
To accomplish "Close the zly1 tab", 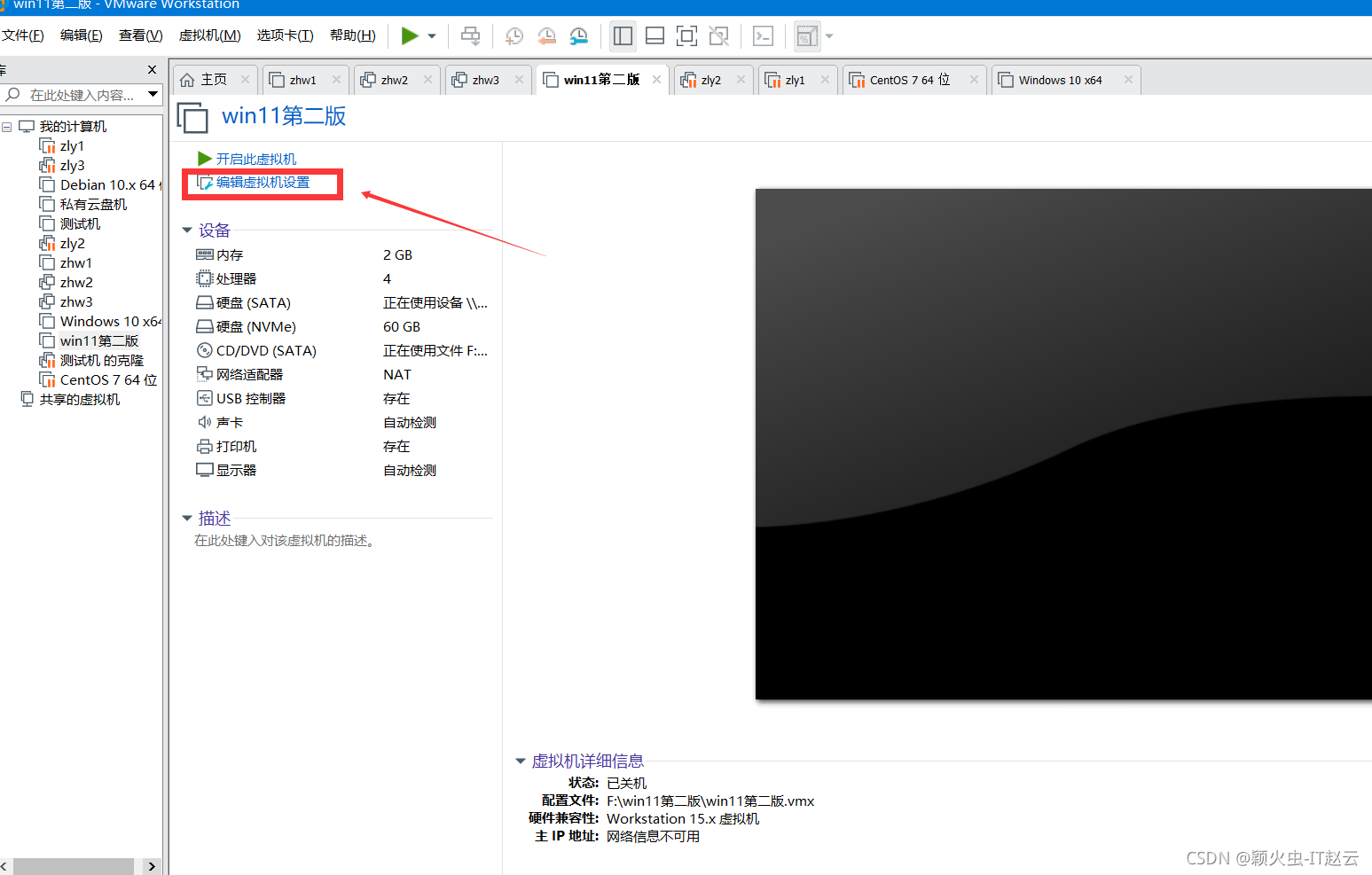I will click(x=825, y=79).
